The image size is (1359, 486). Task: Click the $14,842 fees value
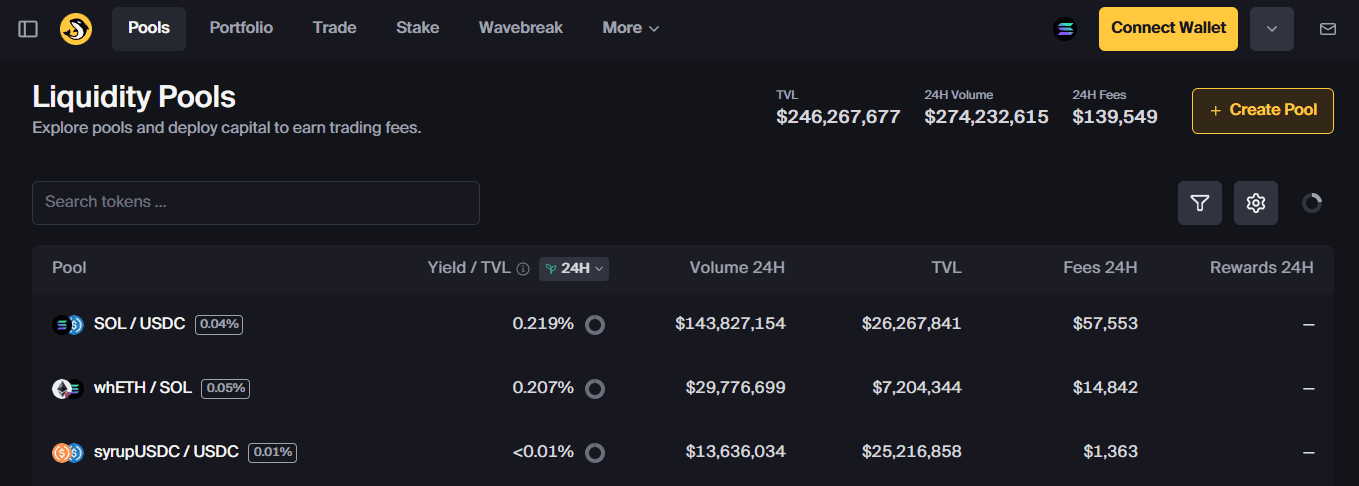point(1105,388)
